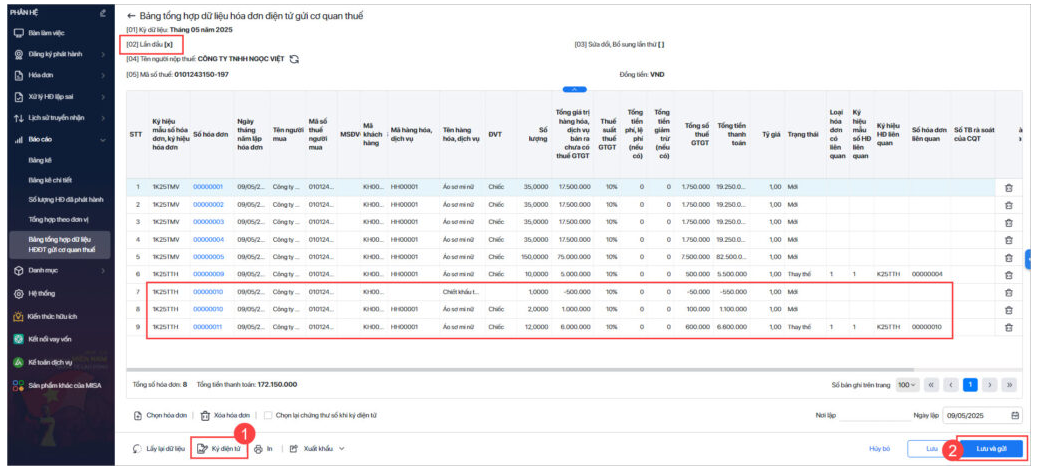The image size is (1037, 471).
Task: Click the In printer icon
Action: 259,449
